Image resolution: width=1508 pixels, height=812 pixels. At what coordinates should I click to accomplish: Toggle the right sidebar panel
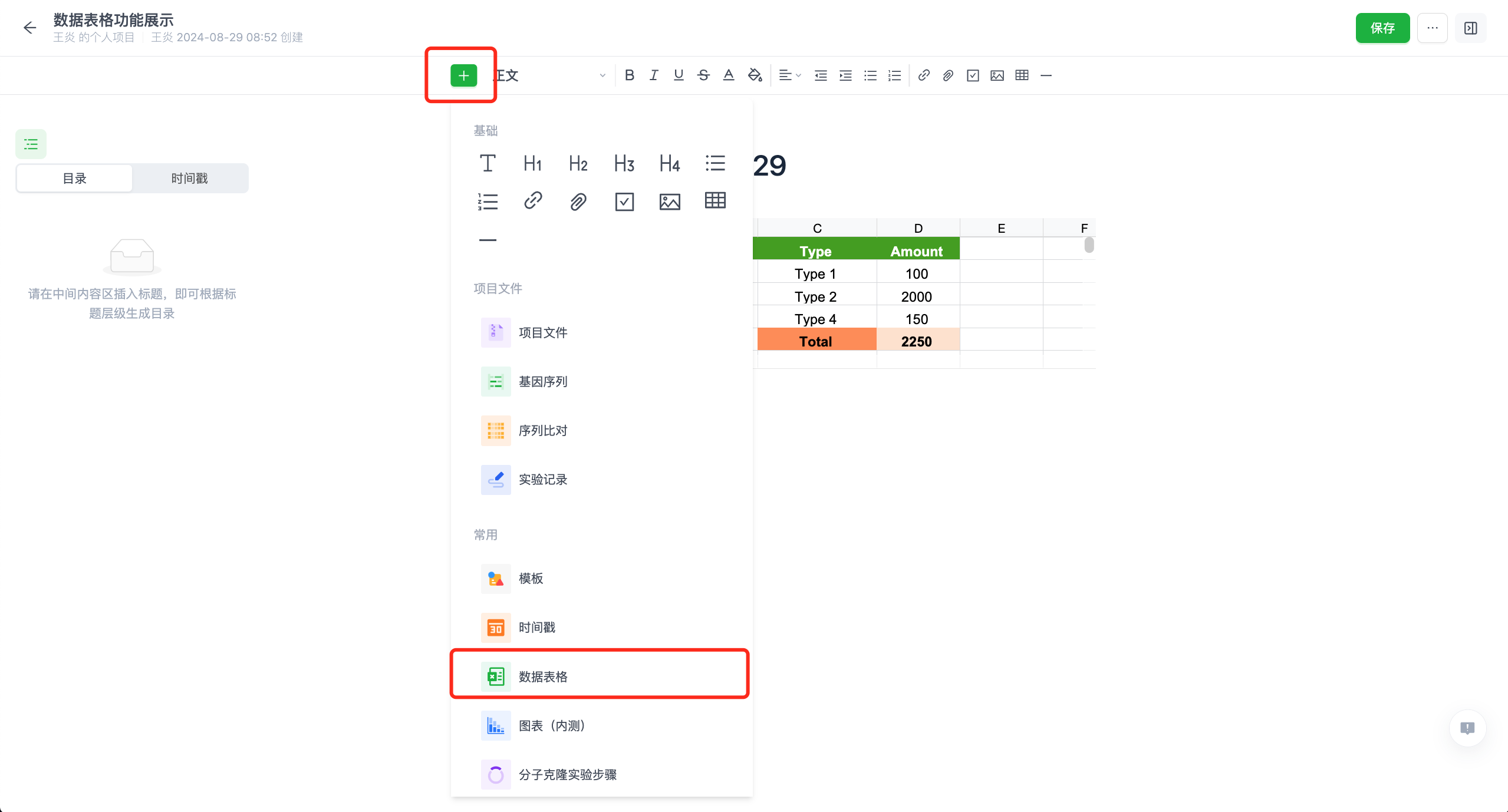click(x=1471, y=28)
